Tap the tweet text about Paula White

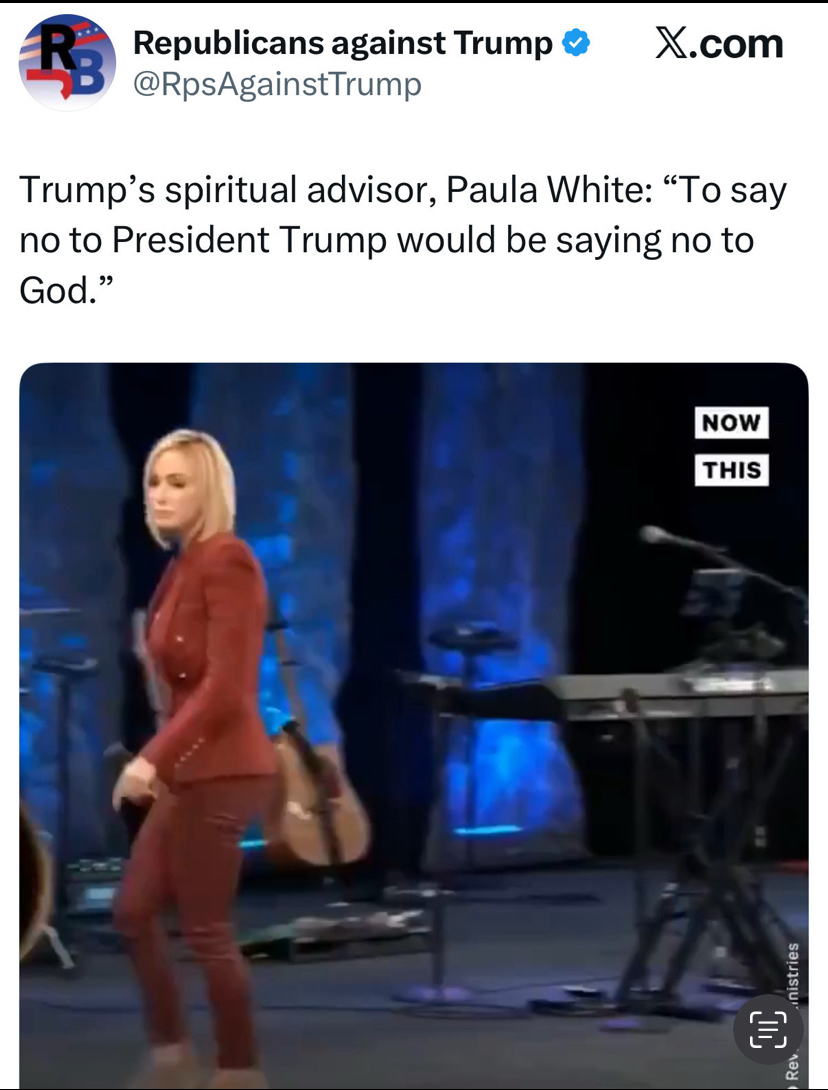pyautogui.click(x=403, y=240)
